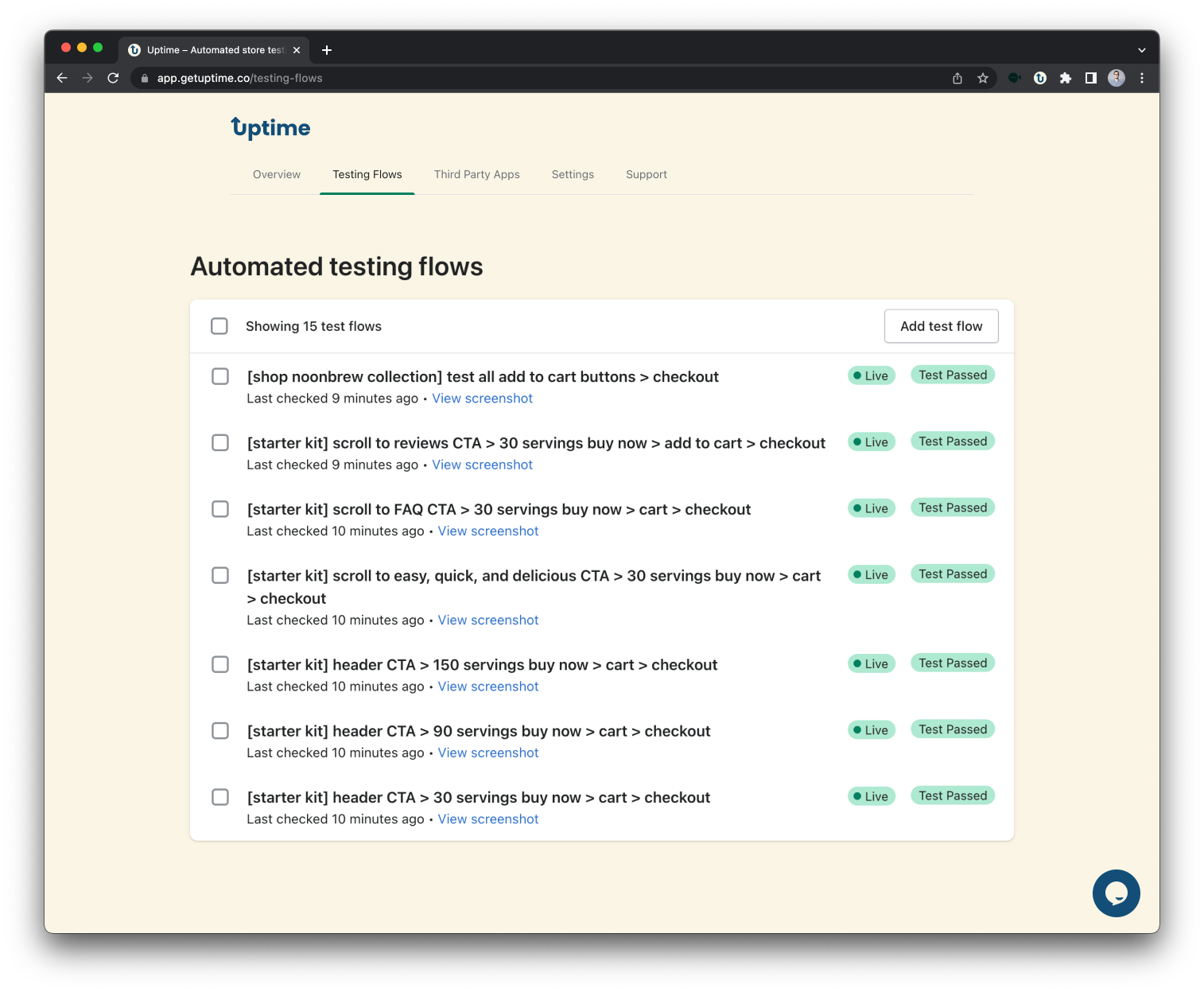Click the browser forward arrow

[x=87, y=78]
